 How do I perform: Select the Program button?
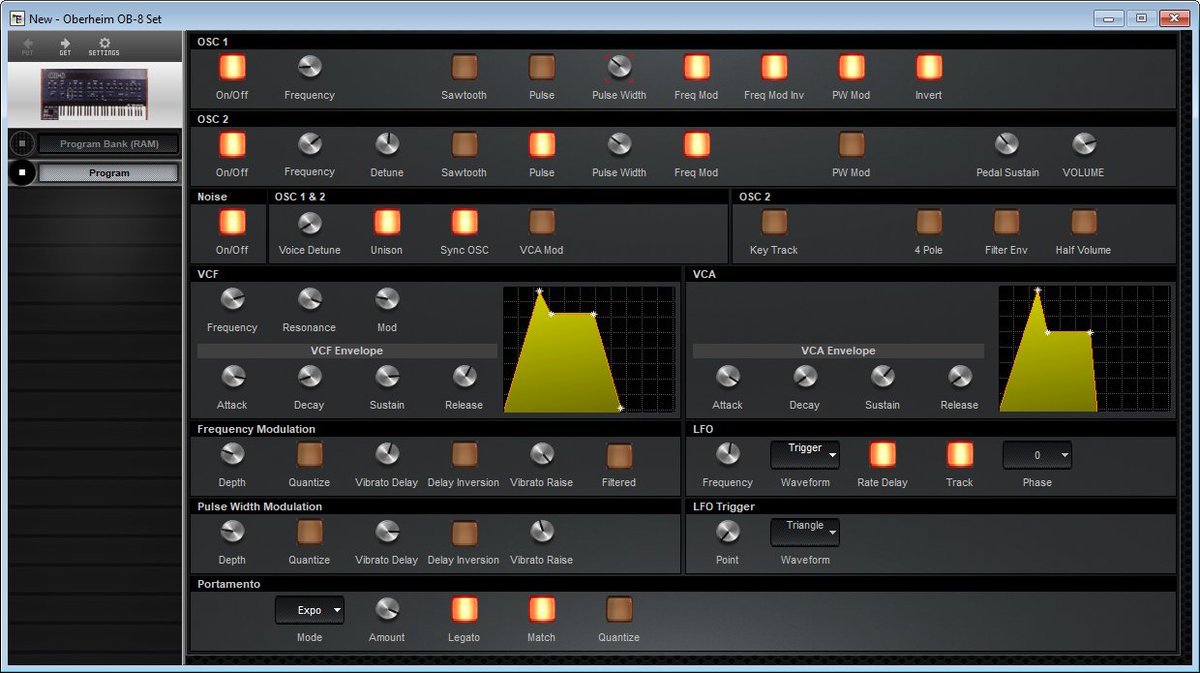click(109, 173)
